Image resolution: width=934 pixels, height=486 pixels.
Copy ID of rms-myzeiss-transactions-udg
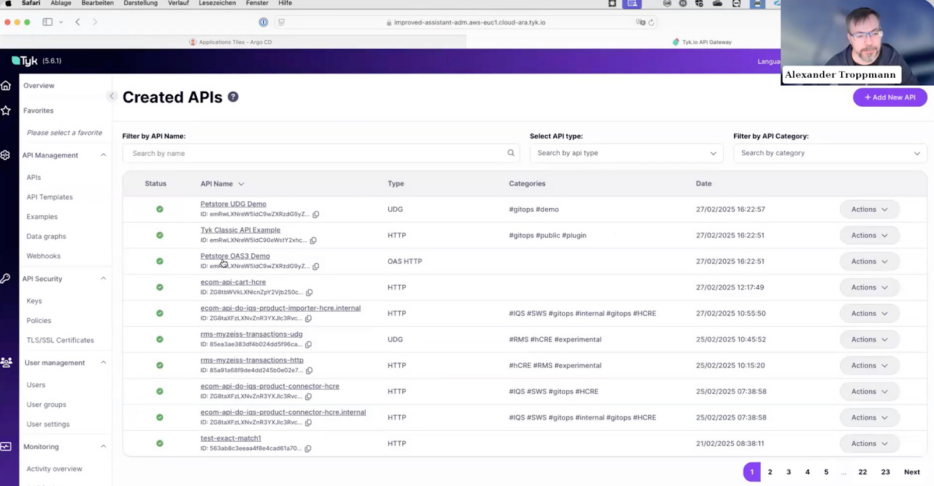309,344
